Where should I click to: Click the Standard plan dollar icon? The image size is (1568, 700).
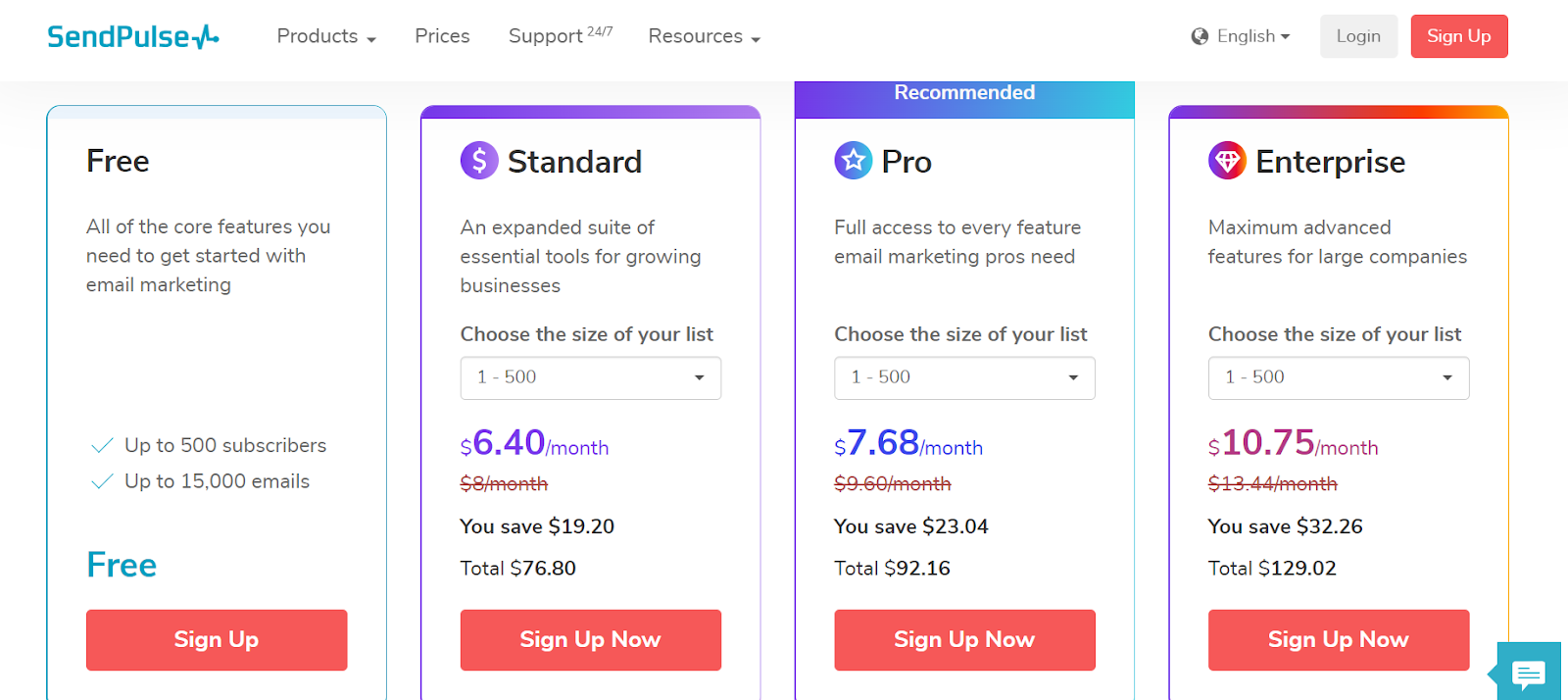point(479,160)
